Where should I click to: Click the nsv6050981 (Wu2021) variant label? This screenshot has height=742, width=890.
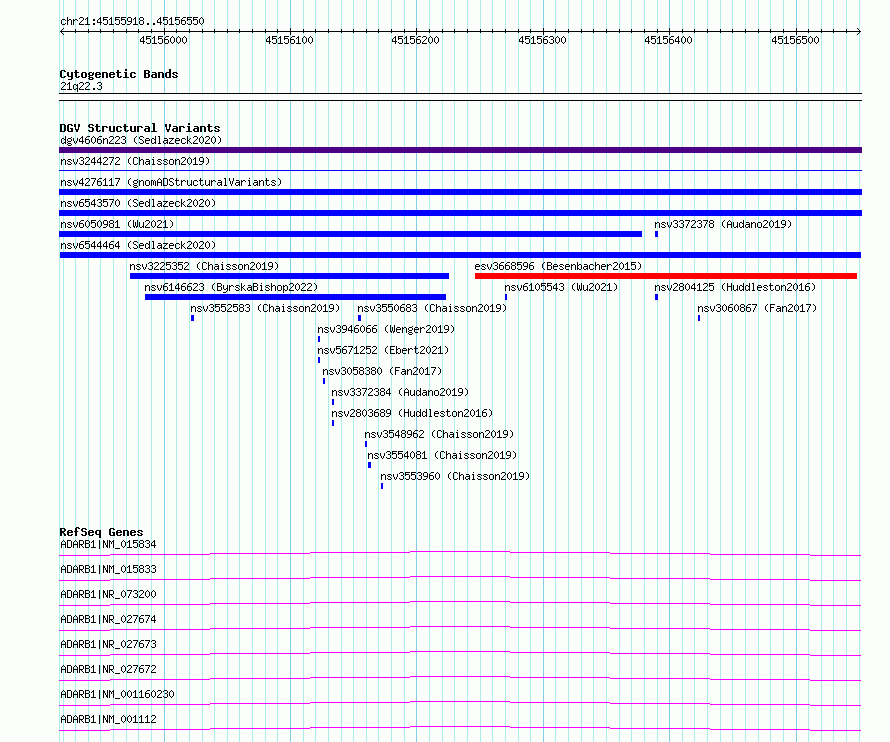[x=117, y=224]
